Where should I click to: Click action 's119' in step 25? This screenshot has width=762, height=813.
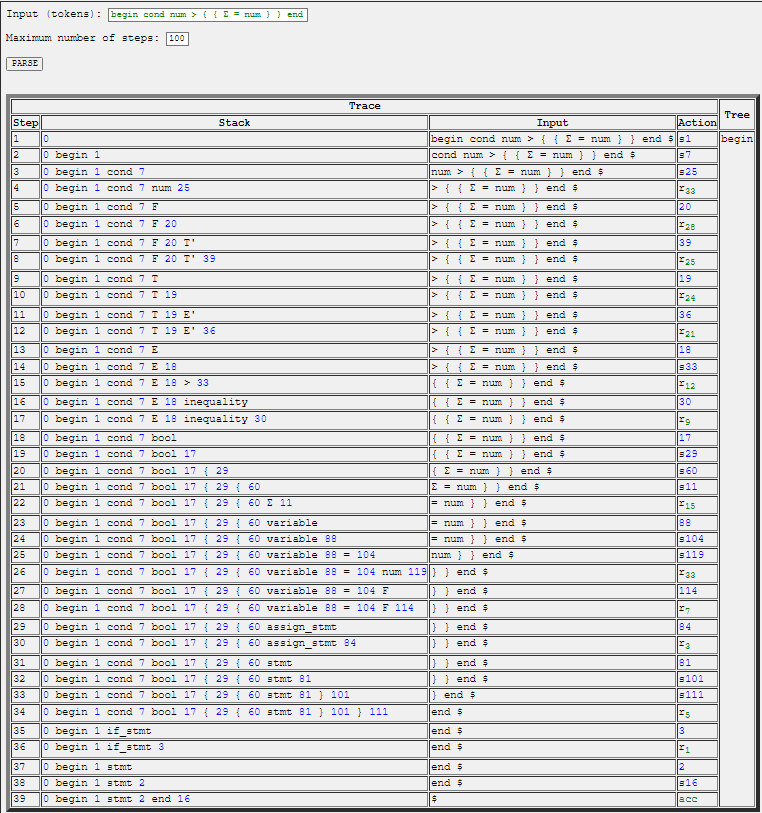tap(697, 555)
